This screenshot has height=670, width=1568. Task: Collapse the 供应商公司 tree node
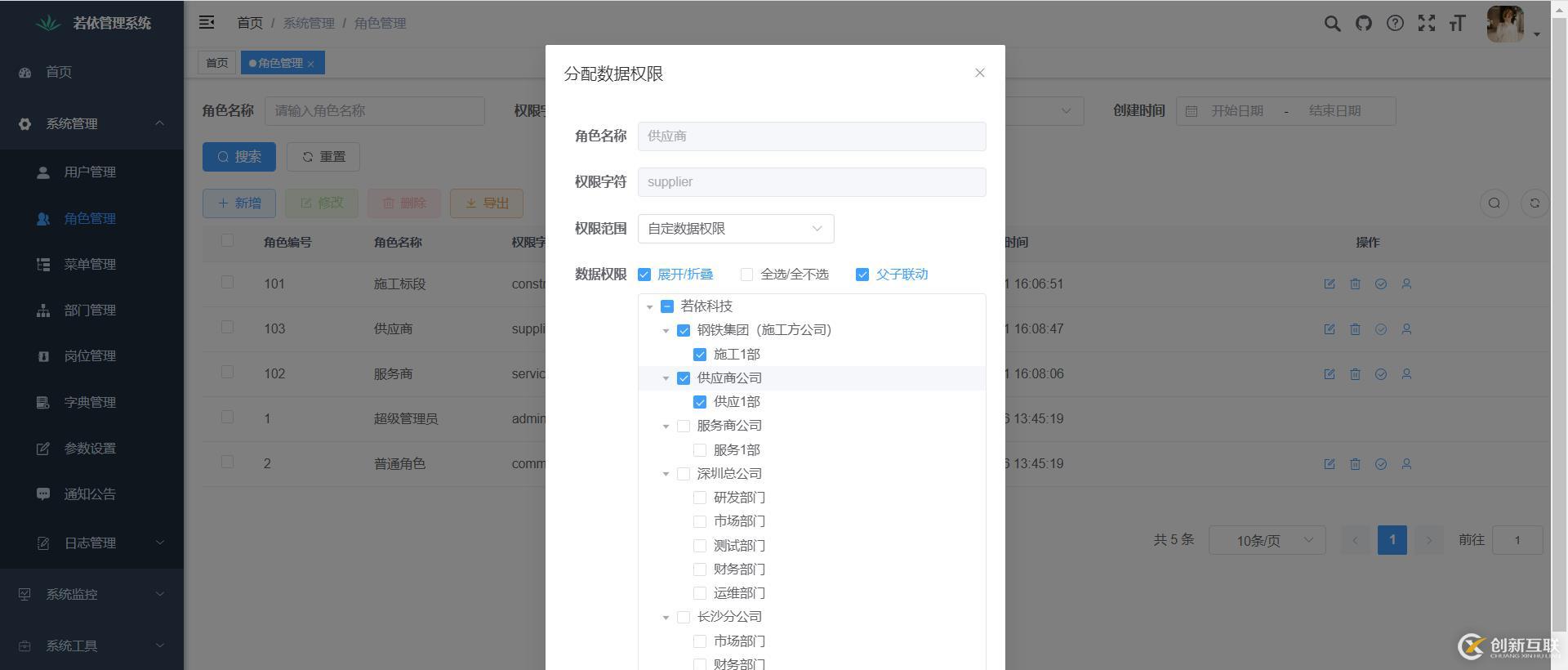click(666, 378)
